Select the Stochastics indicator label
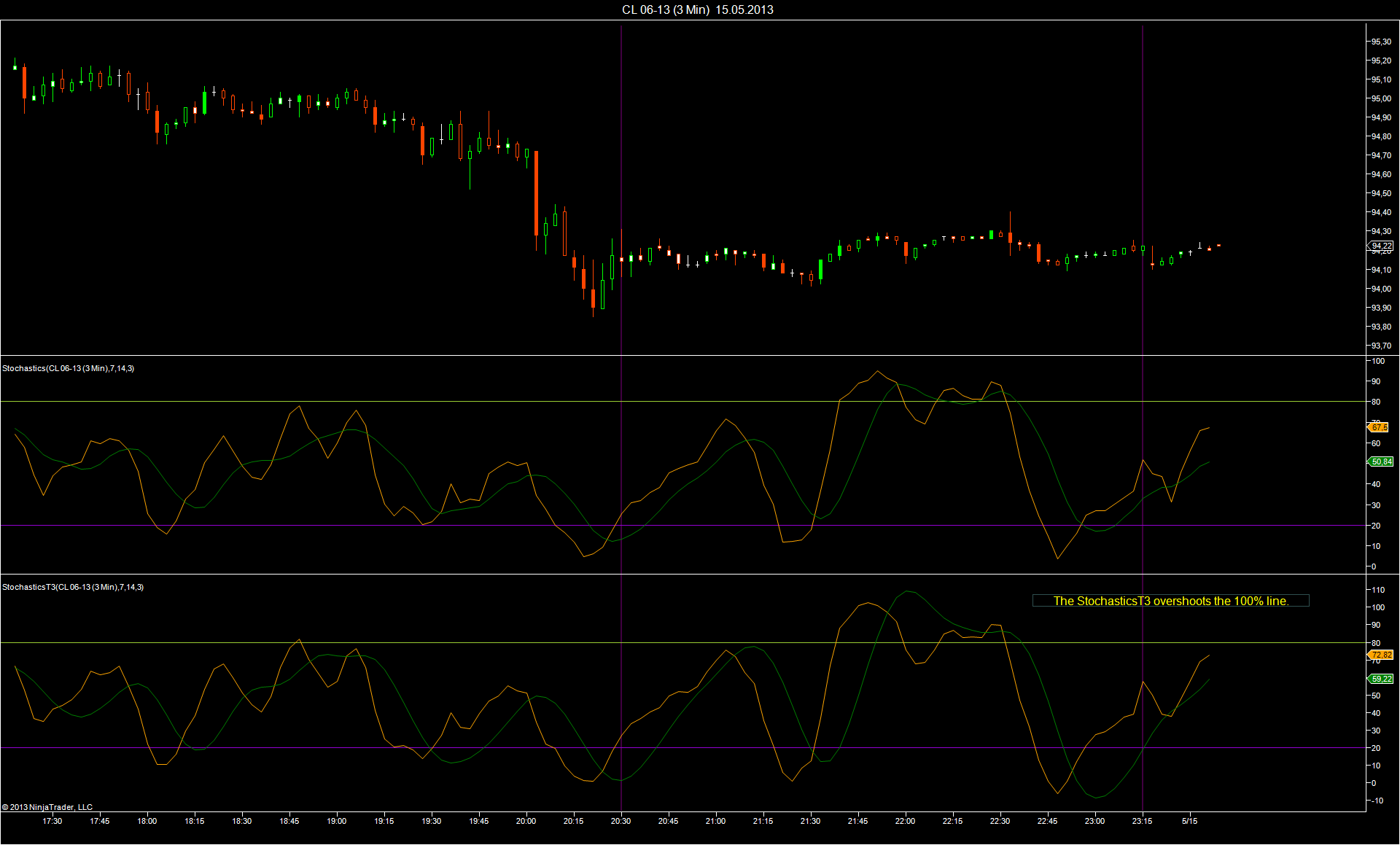 (x=68, y=368)
